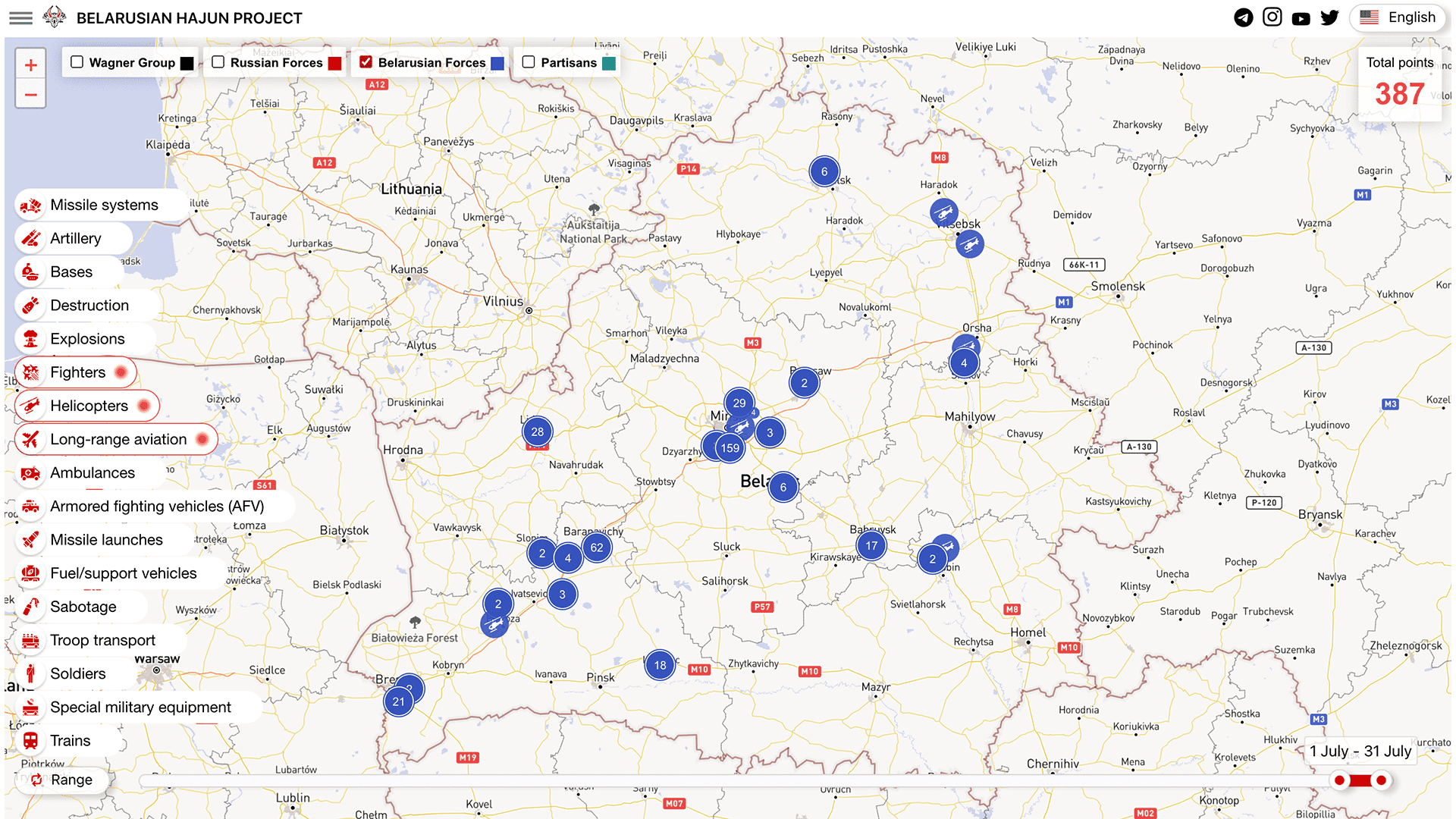
Task: Select the Helicopters filter icon
Action: (30, 406)
